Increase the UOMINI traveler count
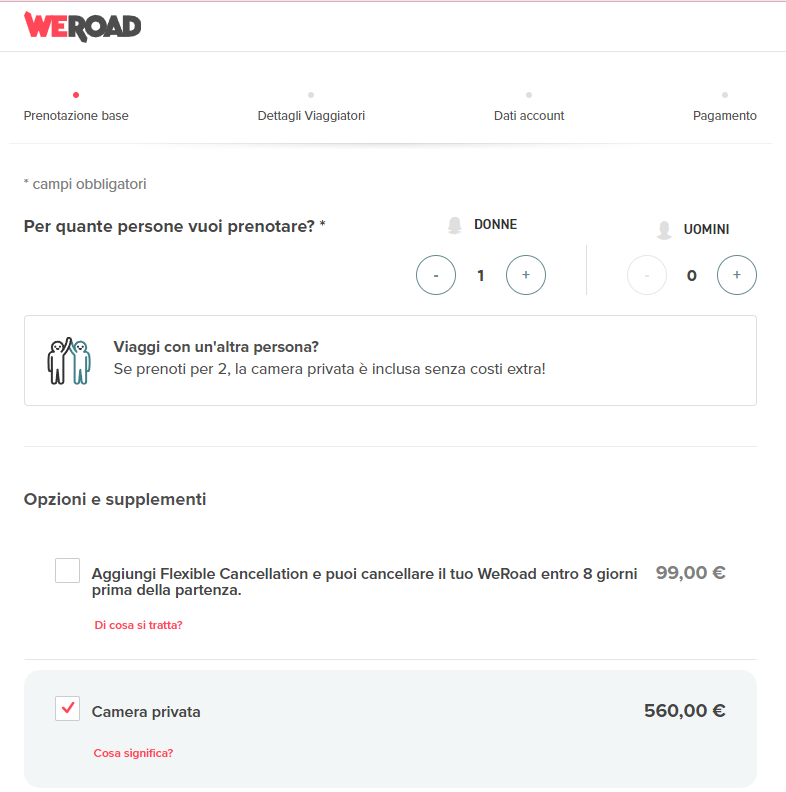The image size is (786, 792). (x=737, y=275)
